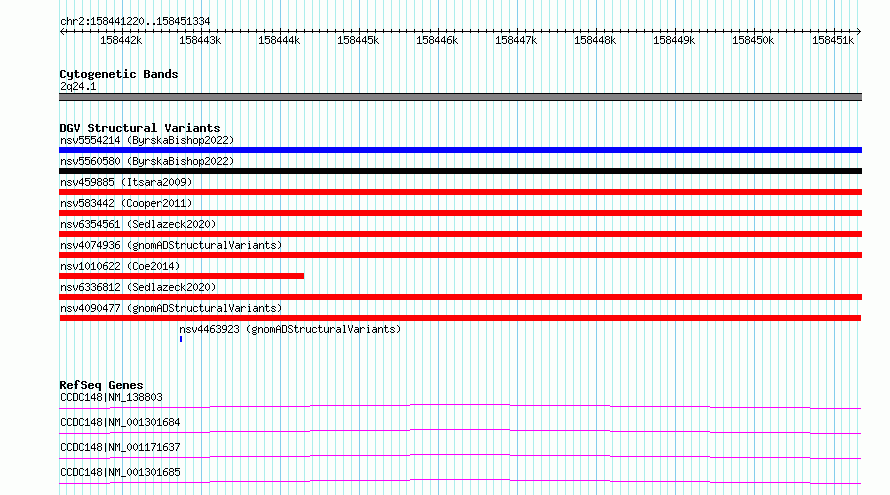The height and width of the screenshot is (495, 890).
Task: Click the 158446k ruler tick label
Action: (x=436, y=40)
